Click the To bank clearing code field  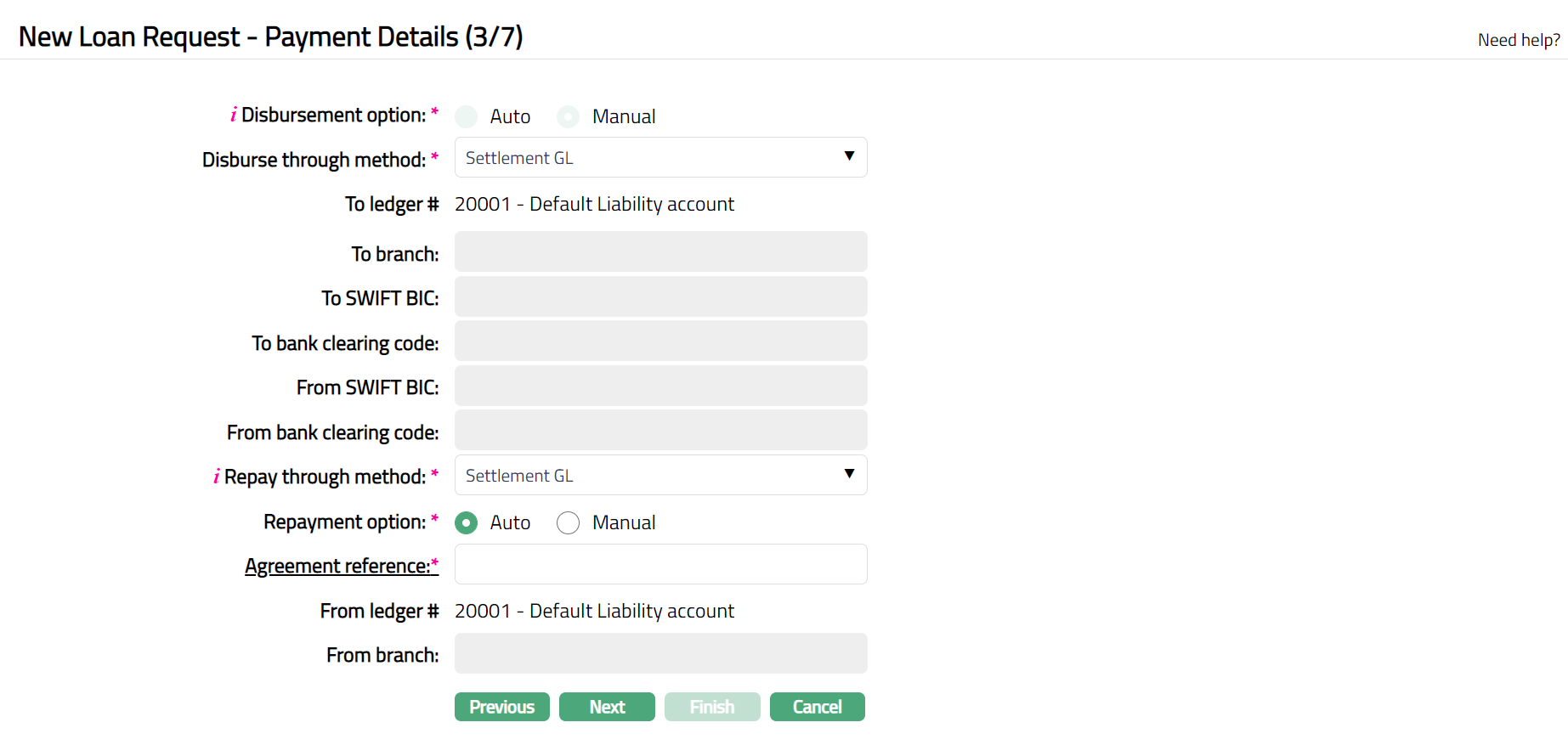(x=660, y=341)
